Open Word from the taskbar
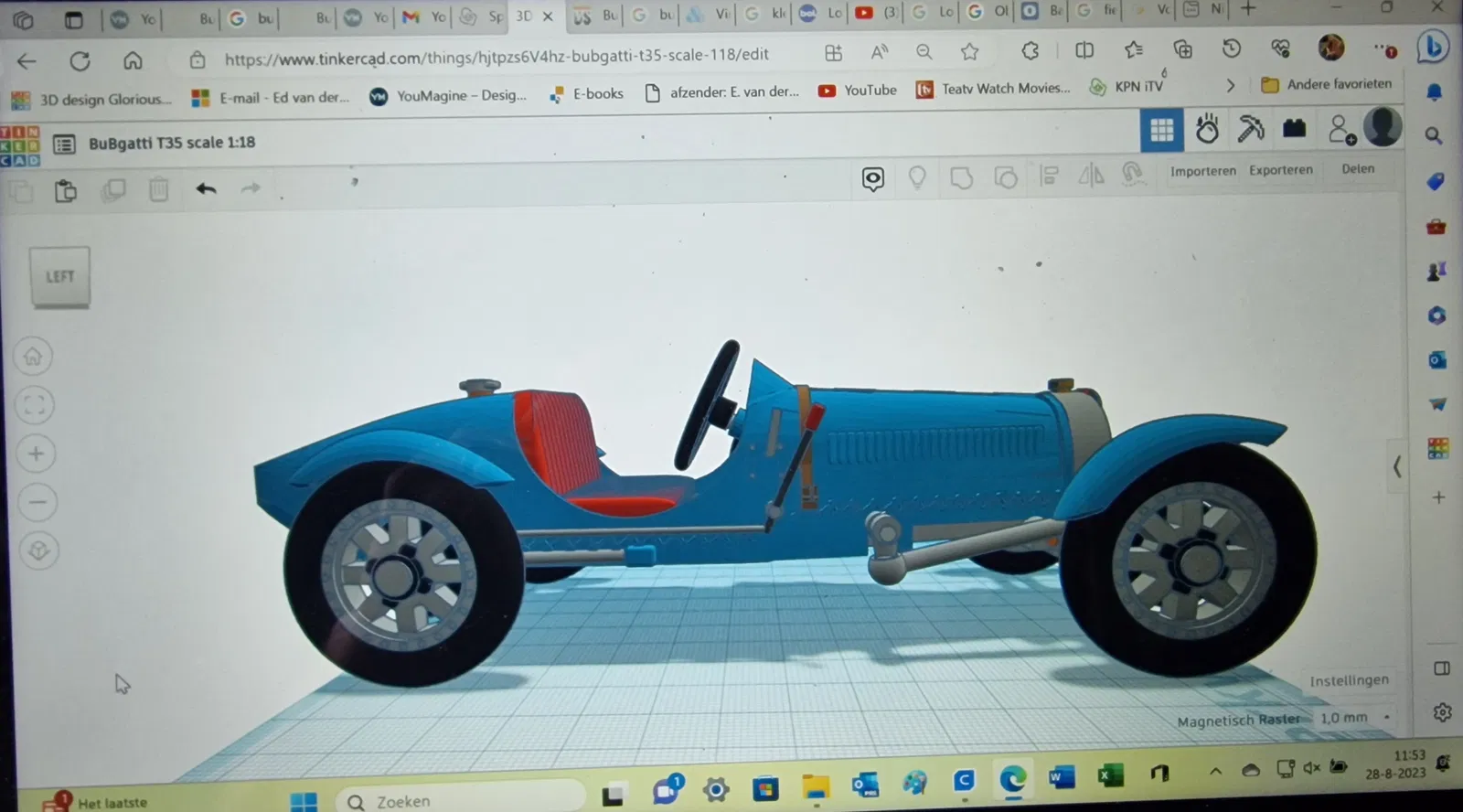Screen dimensions: 1463x812 click(1061, 778)
